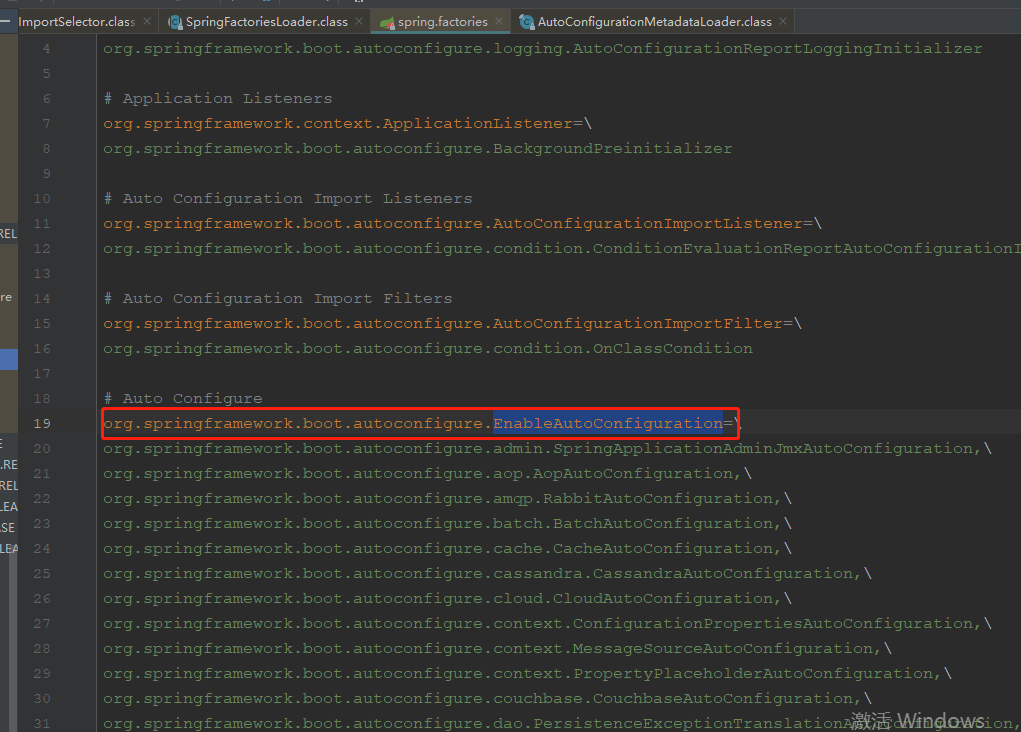The width and height of the screenshot is (1021, 732).
Task: Click the class file icon on SpringFactoriesLoader.class tab
Action: [176, 19]
